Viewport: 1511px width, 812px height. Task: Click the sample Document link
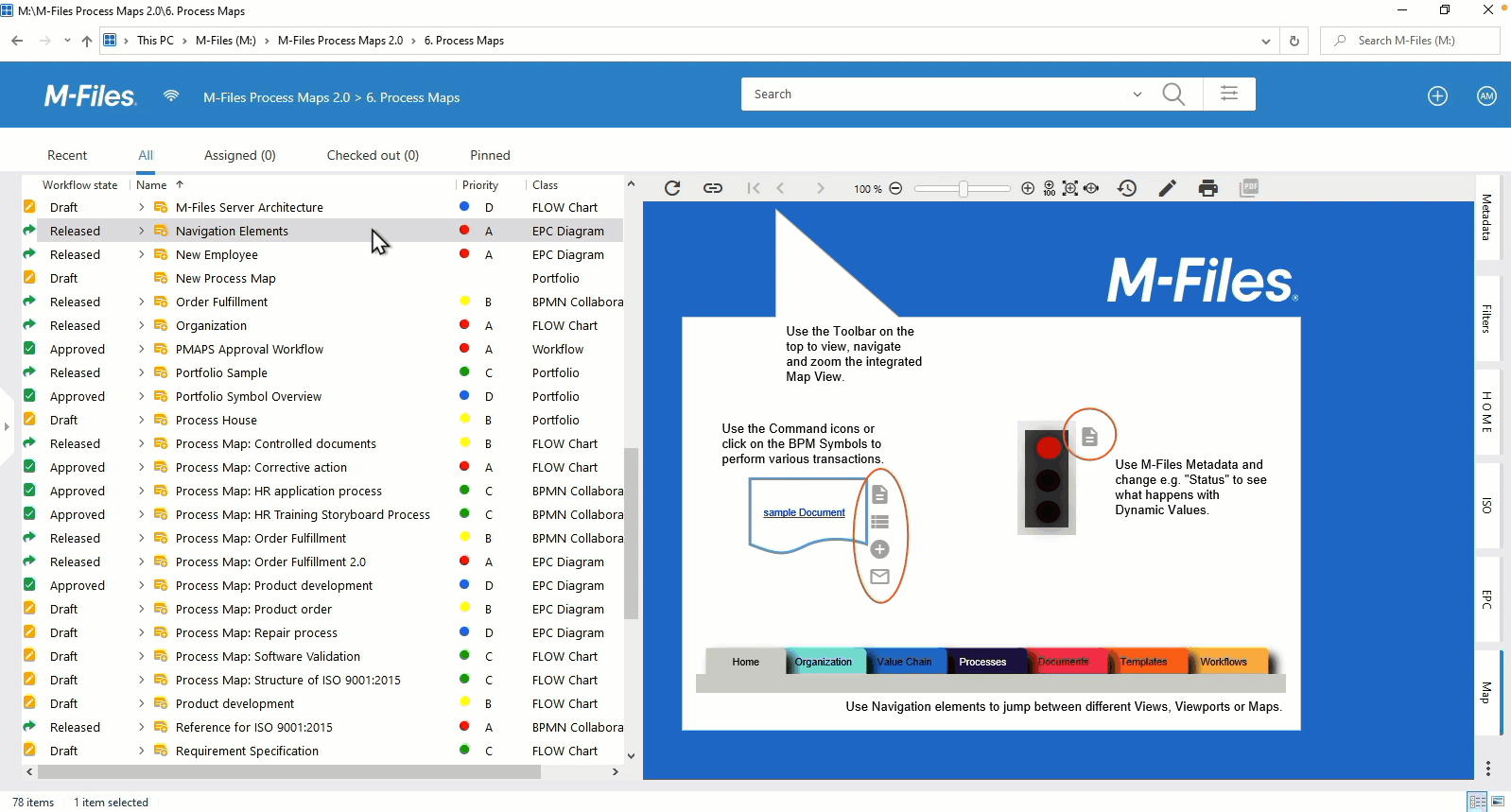click(x=804, y=512)
